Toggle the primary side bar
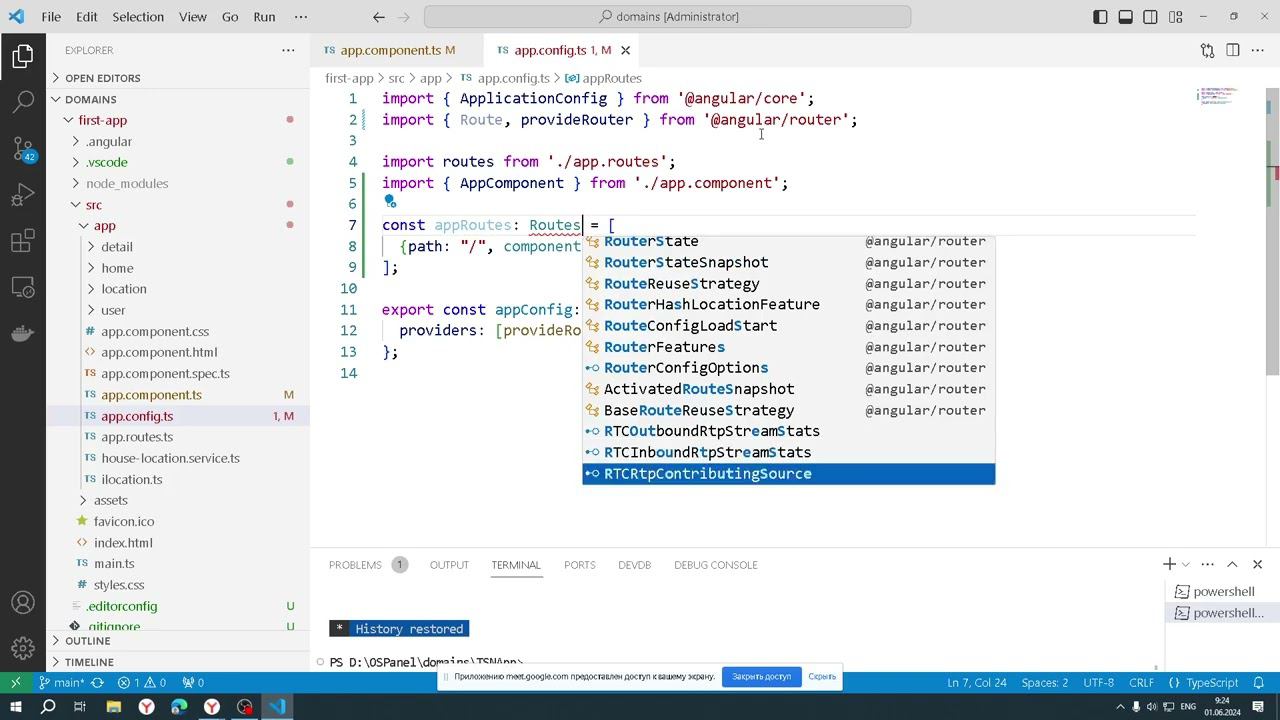This screenshot has height=720, width=1280. point(1100,17)
